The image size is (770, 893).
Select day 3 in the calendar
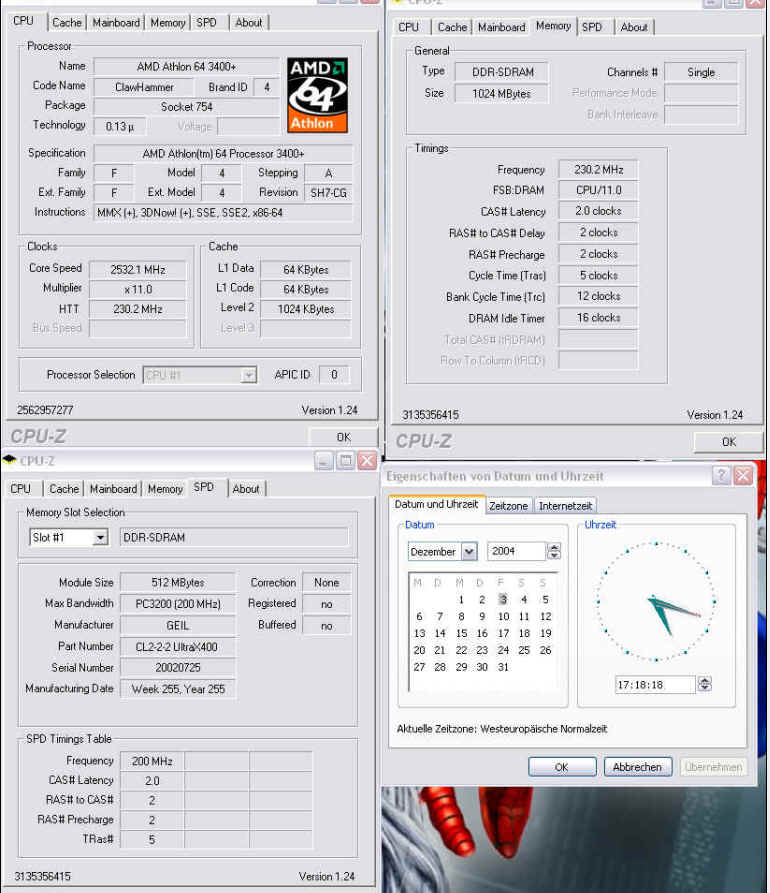click(x=503, y=599)
